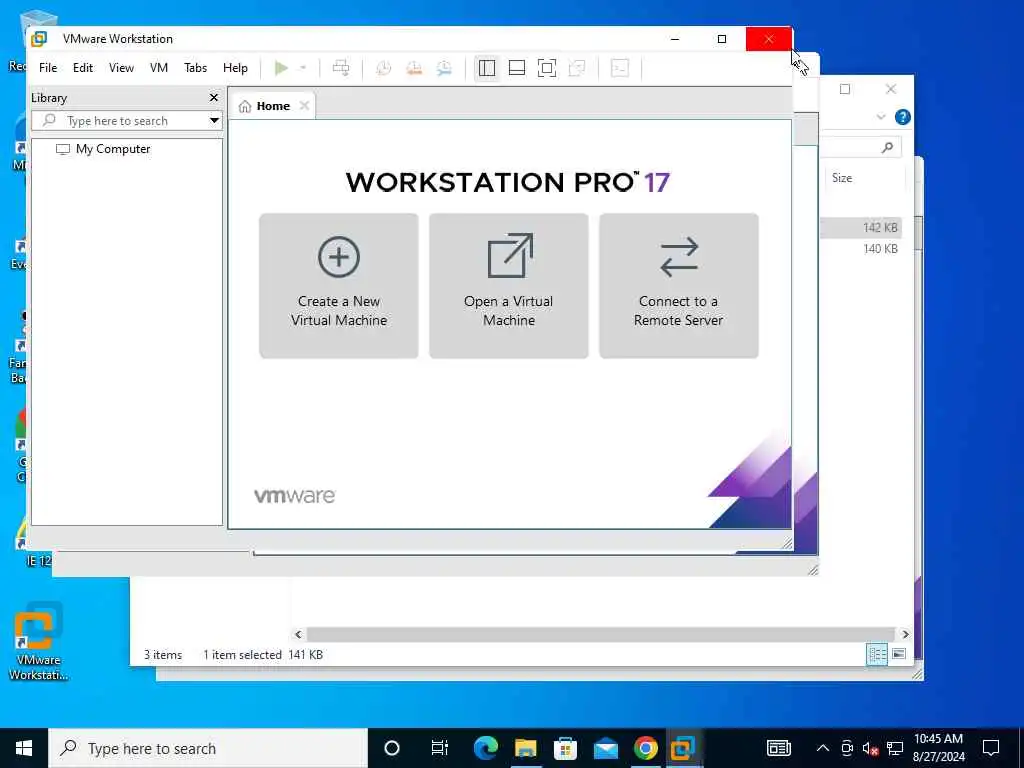Open the Help menu
Screen dimensions: 1024x768
[235, 68]
